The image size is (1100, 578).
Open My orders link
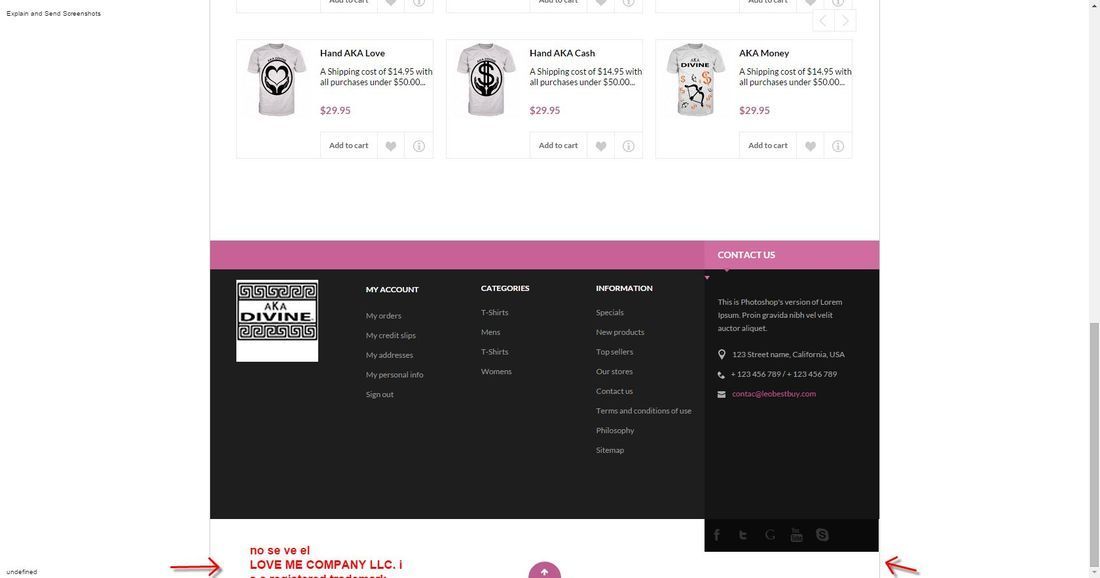383,316
